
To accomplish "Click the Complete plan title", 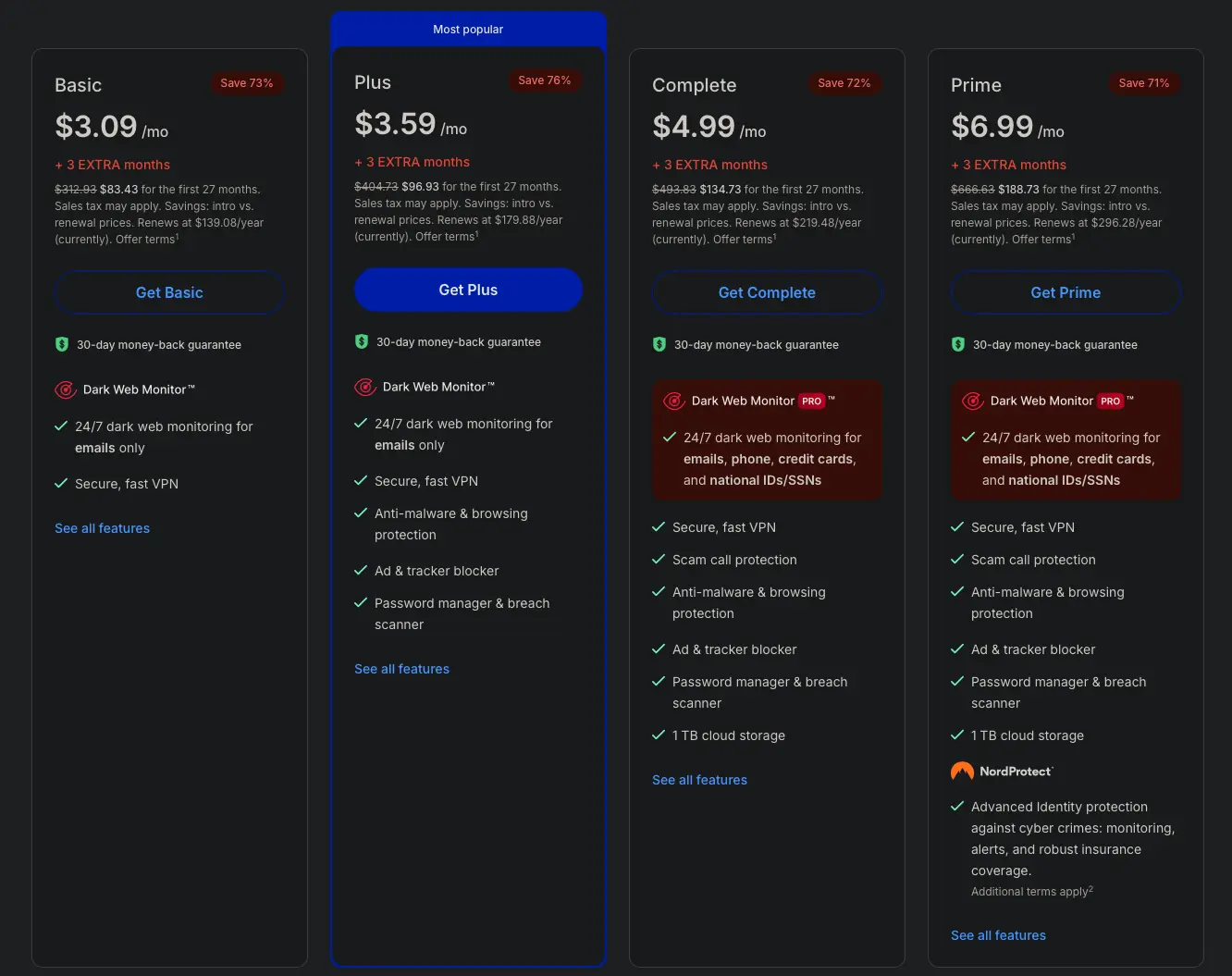I will 695,85.
